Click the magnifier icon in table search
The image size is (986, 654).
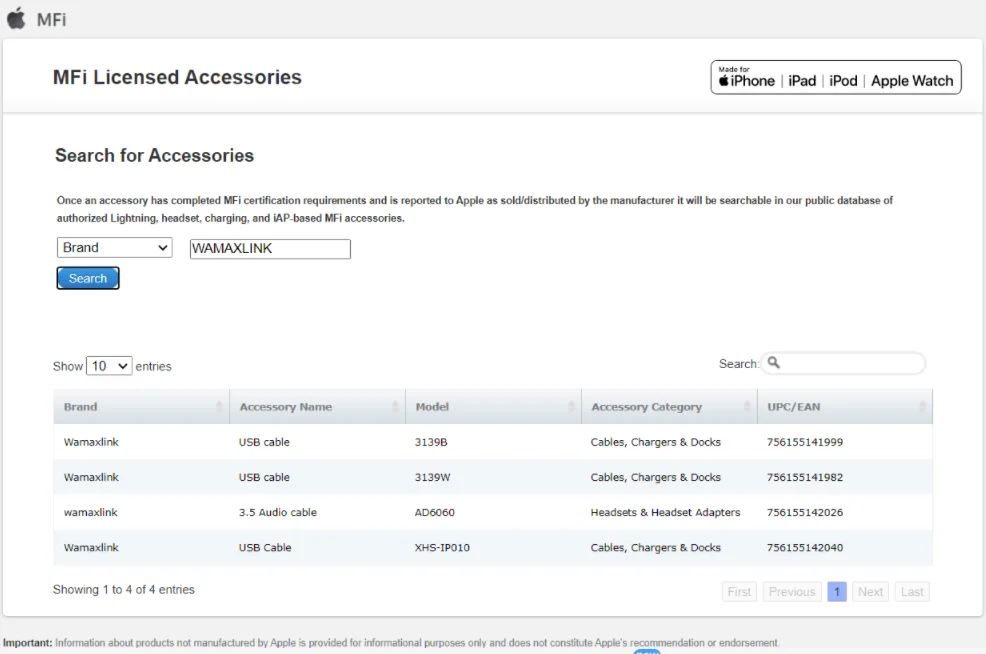774,363
